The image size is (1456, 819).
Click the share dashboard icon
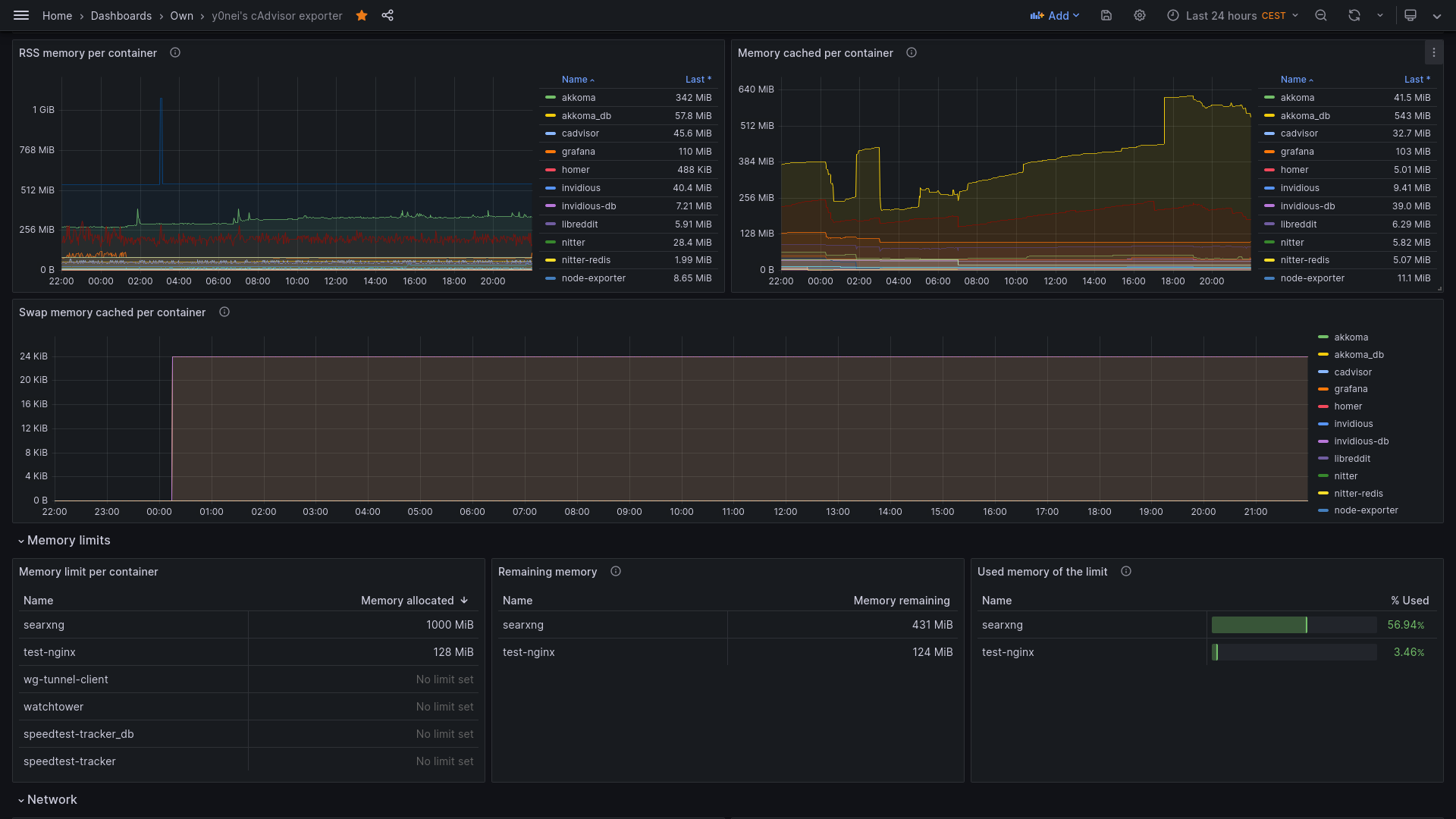coord(388,15)
